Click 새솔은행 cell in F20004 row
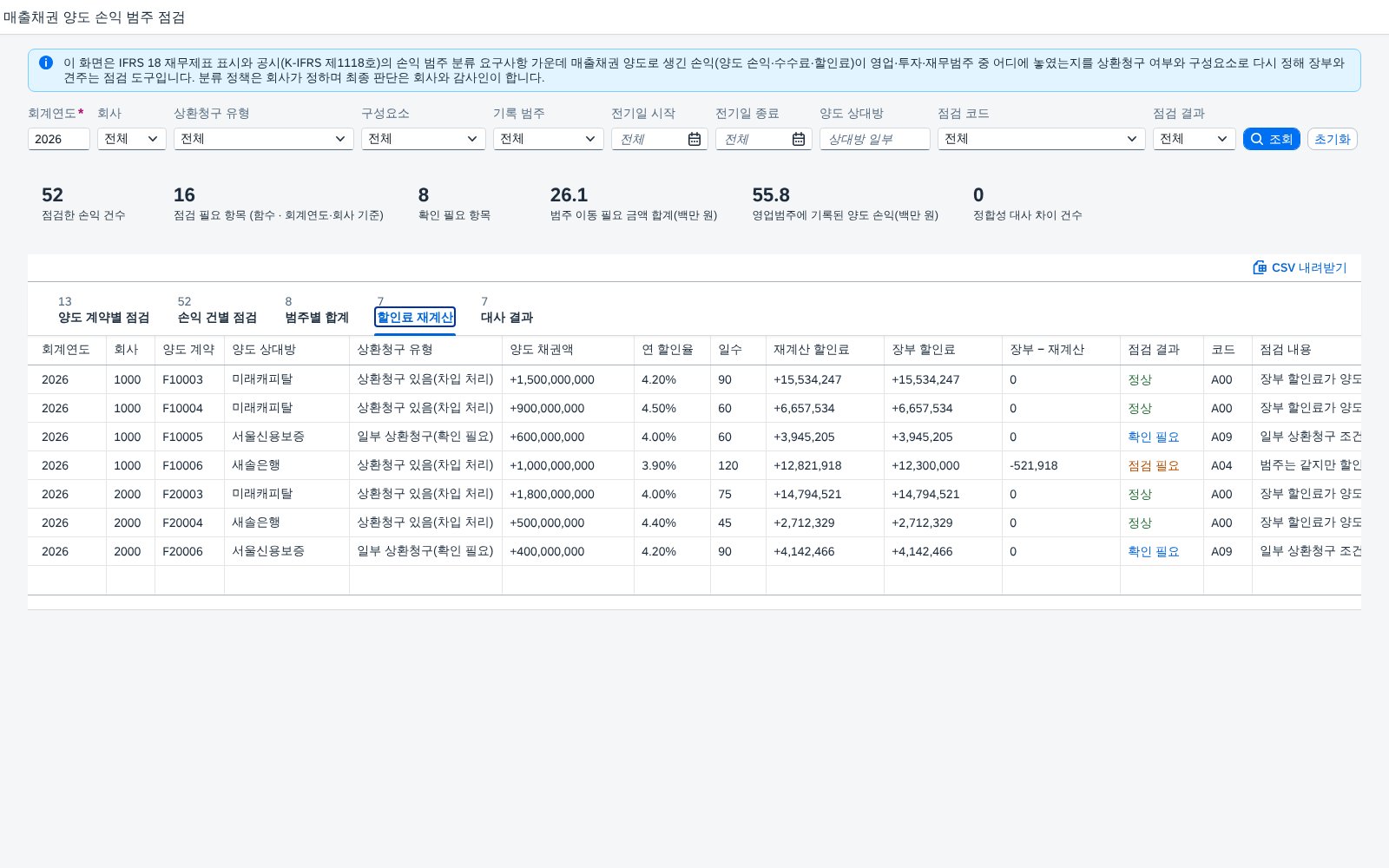Viewport: 1389px width, 868px height. pyautogui.click(x=256, y=523)
